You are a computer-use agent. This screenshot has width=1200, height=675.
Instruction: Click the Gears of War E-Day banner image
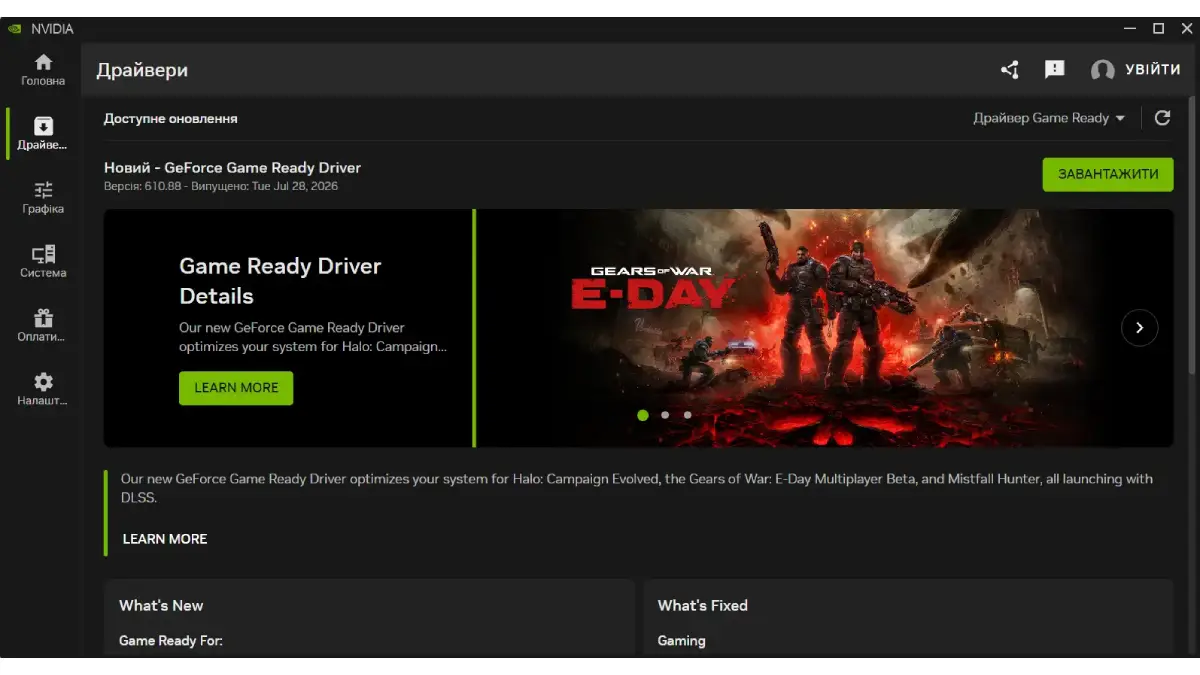coord(825,328)
